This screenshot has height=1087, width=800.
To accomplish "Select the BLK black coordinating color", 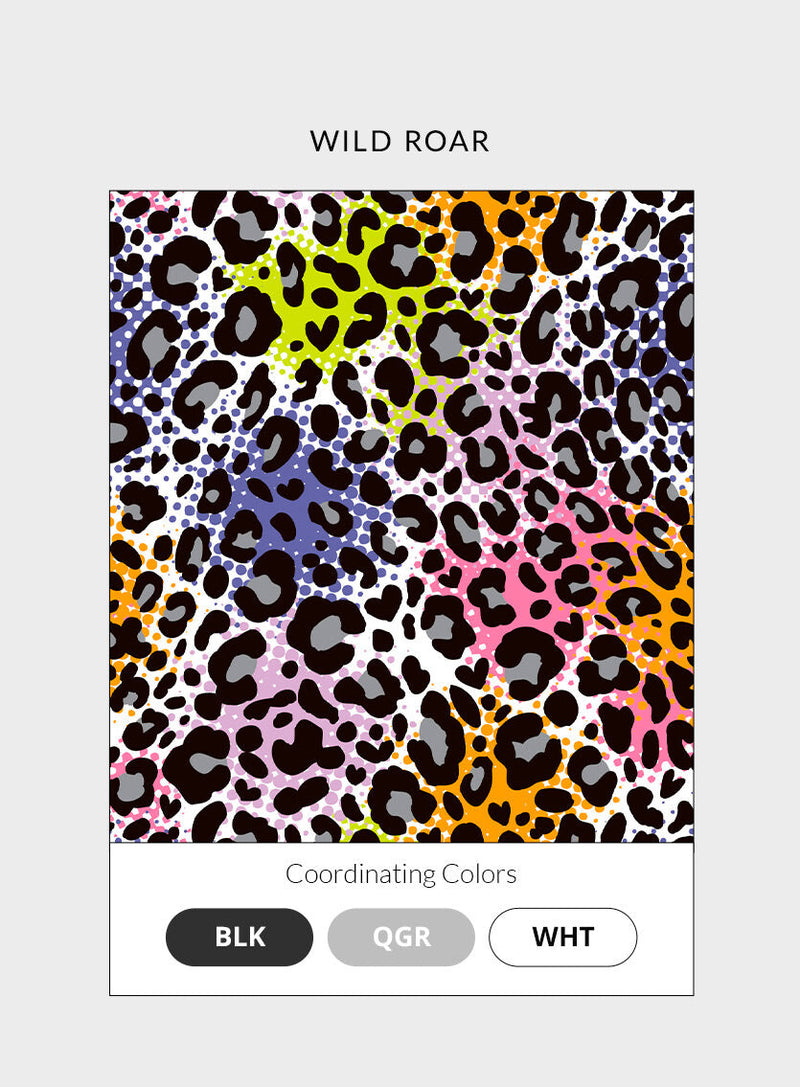I will [239, 937].
